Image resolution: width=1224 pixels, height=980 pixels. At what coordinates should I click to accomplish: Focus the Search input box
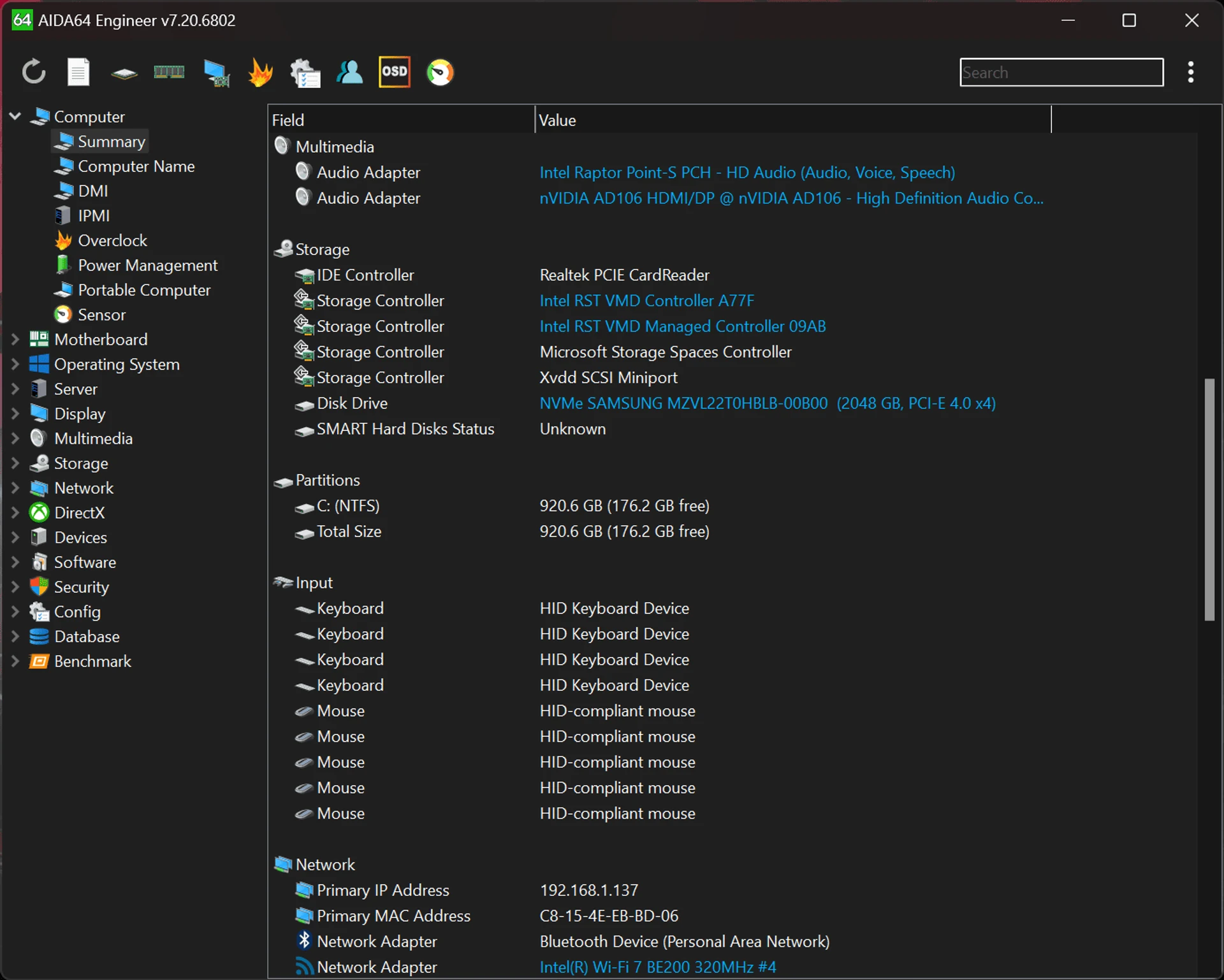pos(1061,72)
